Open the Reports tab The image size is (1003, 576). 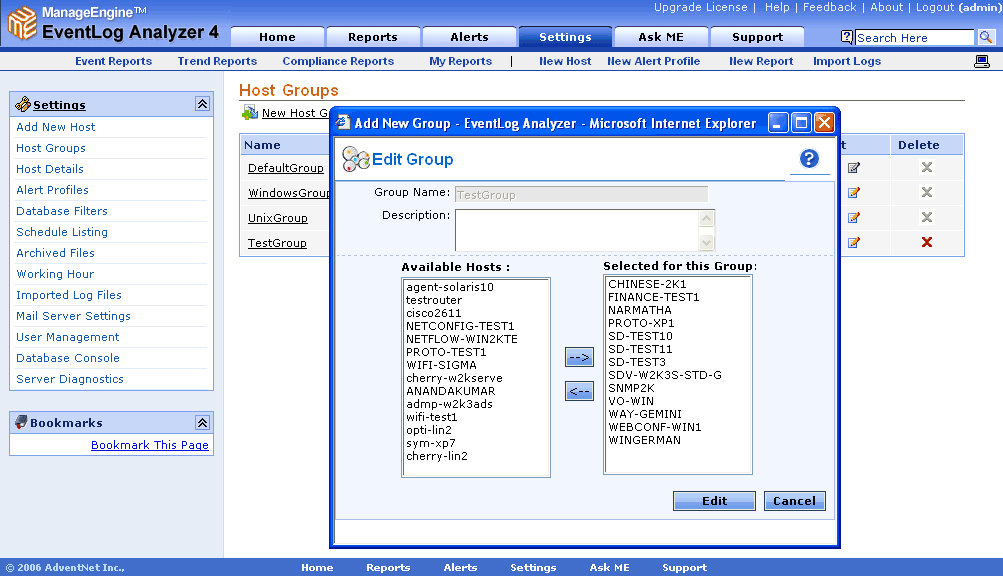pyautogui.click(x=373, y=37)
